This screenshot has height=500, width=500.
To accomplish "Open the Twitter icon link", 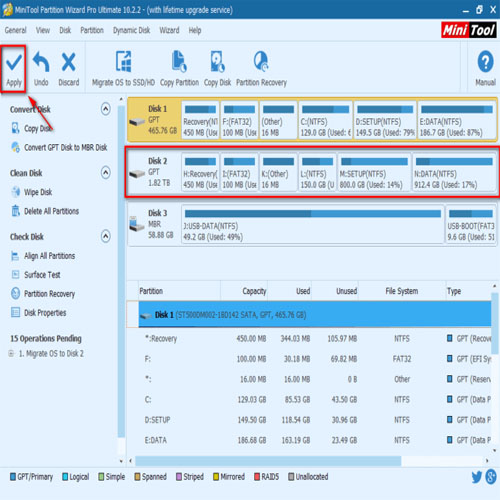I will click(x=477, y=477).
